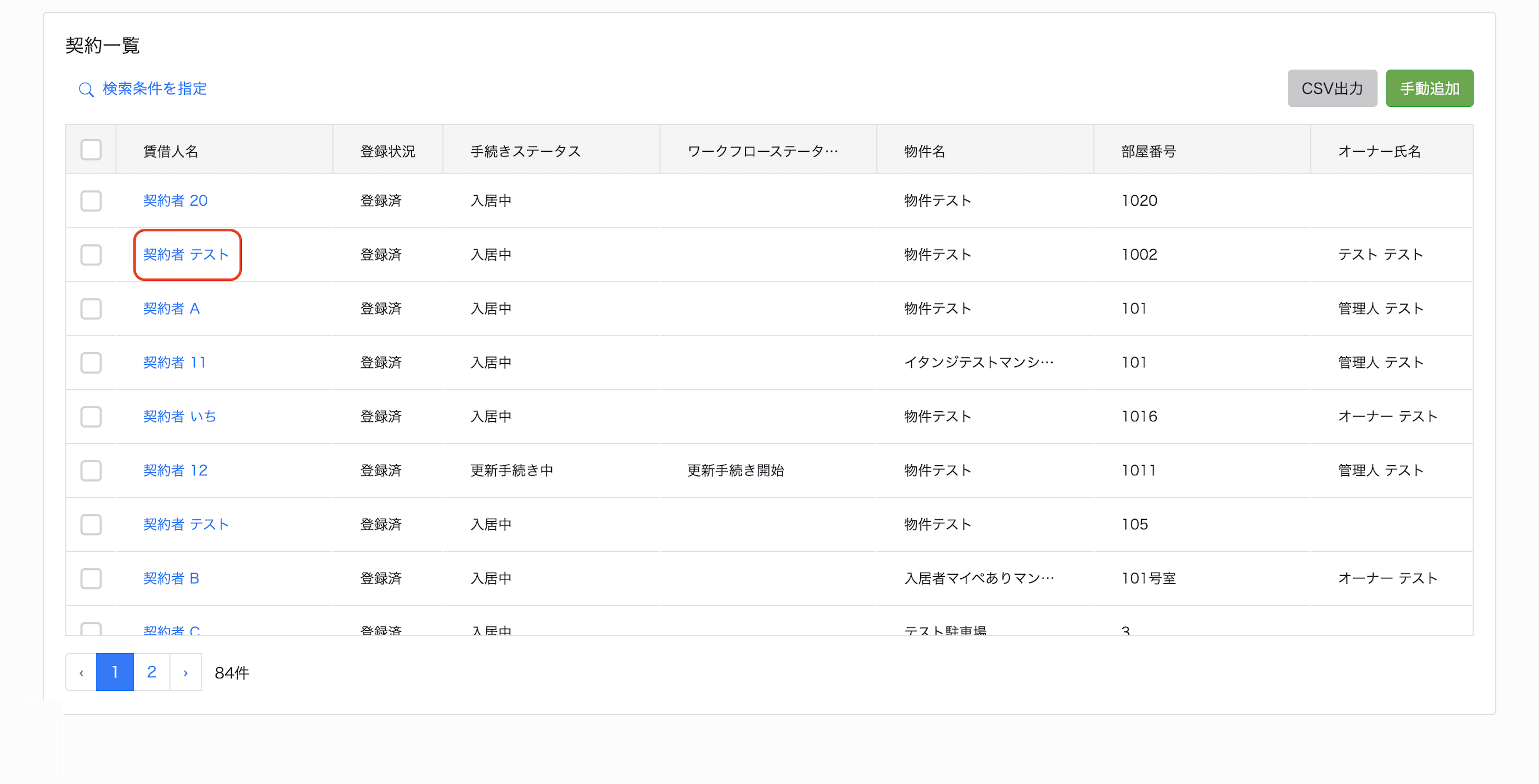1539x784 pixels.
Task: Go to previous page arrow in pagination
Action: click(81, 673)
